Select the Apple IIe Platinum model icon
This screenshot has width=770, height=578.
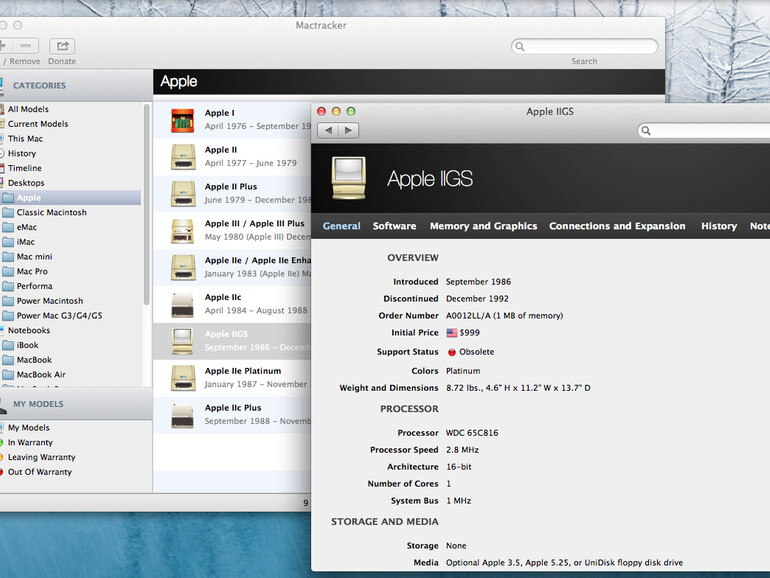[183, 378]
